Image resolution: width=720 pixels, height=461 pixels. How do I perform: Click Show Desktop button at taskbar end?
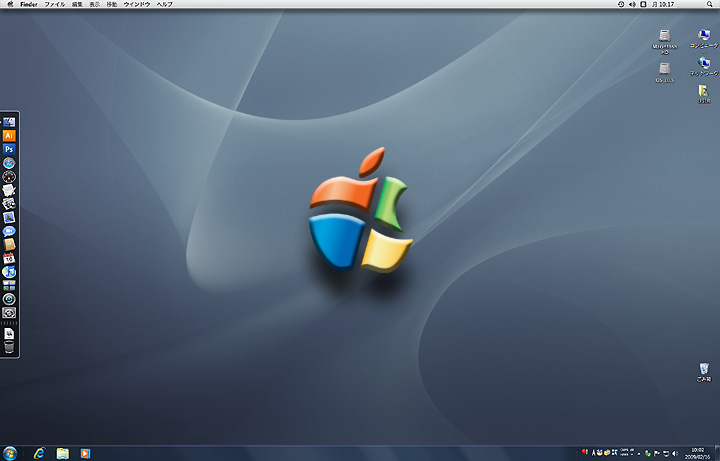click(717, 453)
